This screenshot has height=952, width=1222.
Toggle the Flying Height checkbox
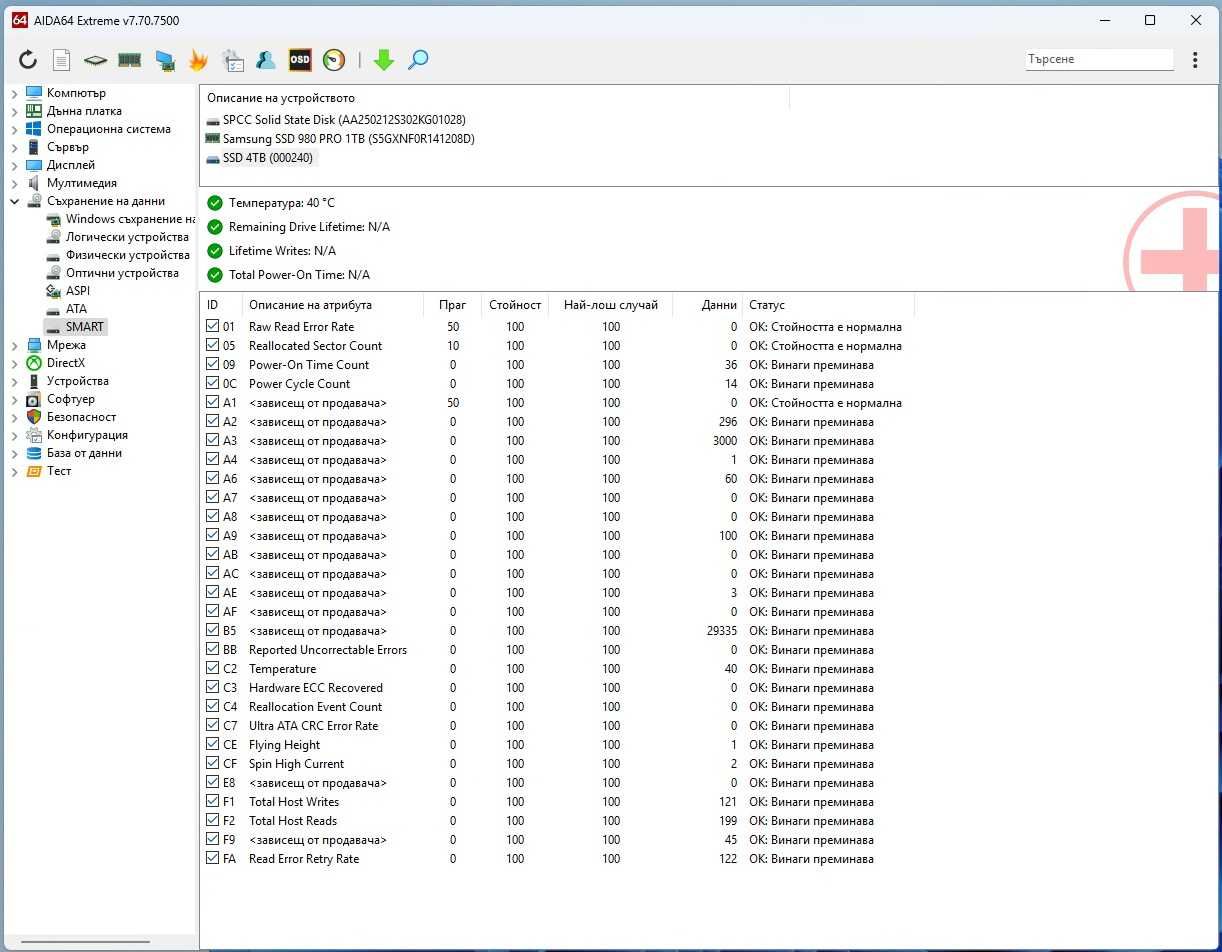212,744
